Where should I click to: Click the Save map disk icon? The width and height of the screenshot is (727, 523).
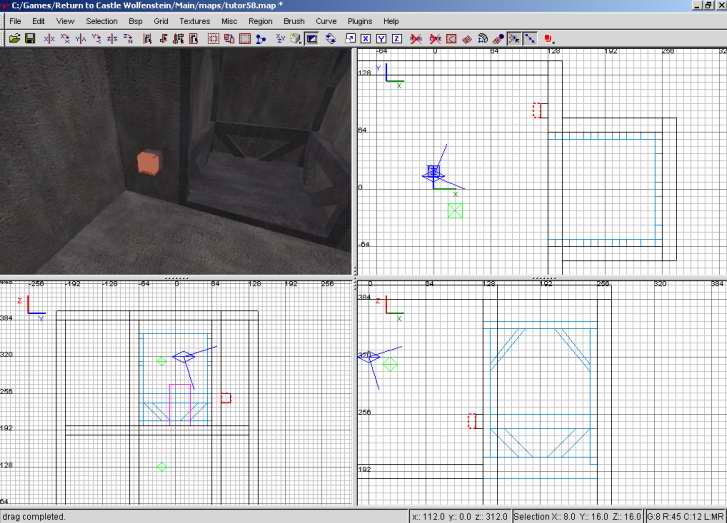click(30, 39)
